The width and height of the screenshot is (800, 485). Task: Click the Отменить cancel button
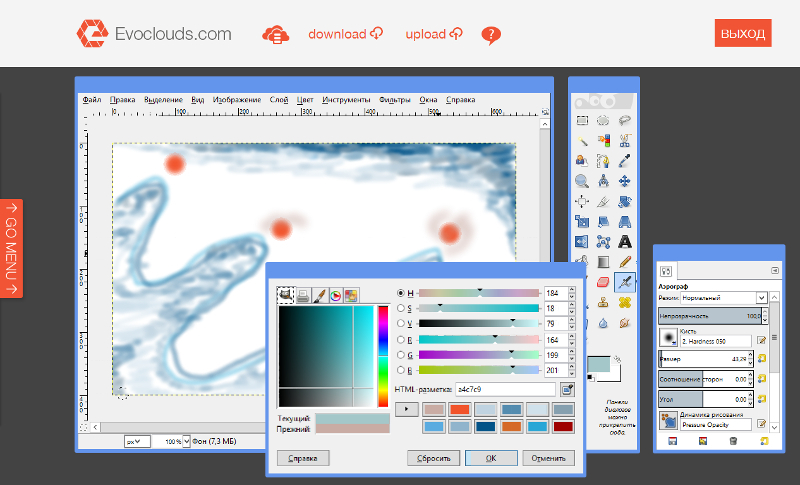tap(548, 458)
